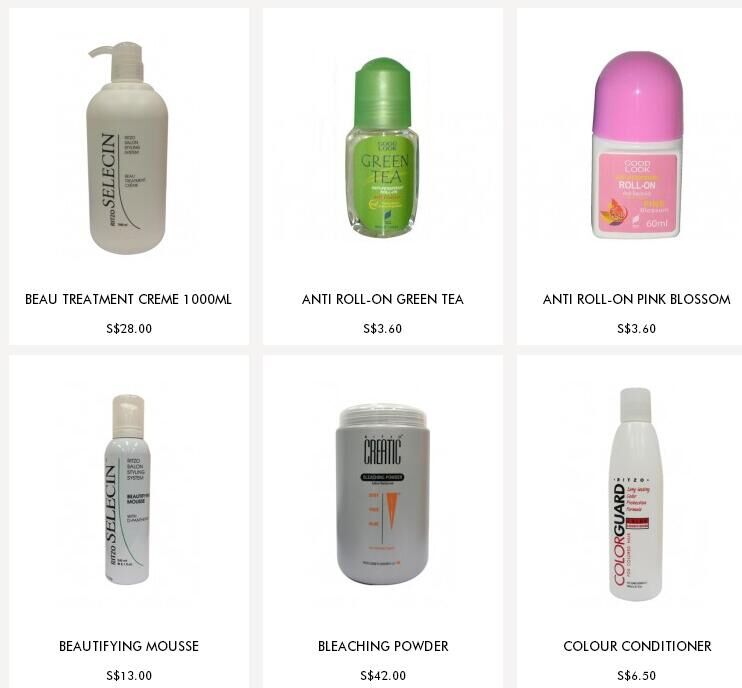742x688 pixels.
Task: Click the BEAUTIFYING MOUSSE title link
Action: pyautogui.click(x=129, y=646)
